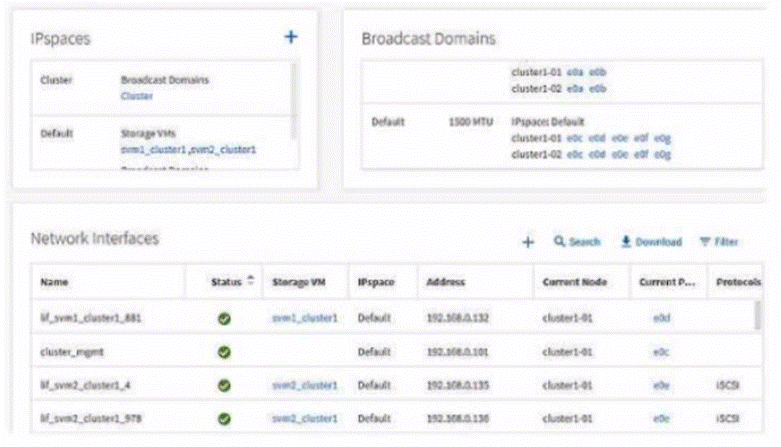Click the plus icon in the IPspaces panel
Viewport: 781px width, 447px height.
(291, 36)
